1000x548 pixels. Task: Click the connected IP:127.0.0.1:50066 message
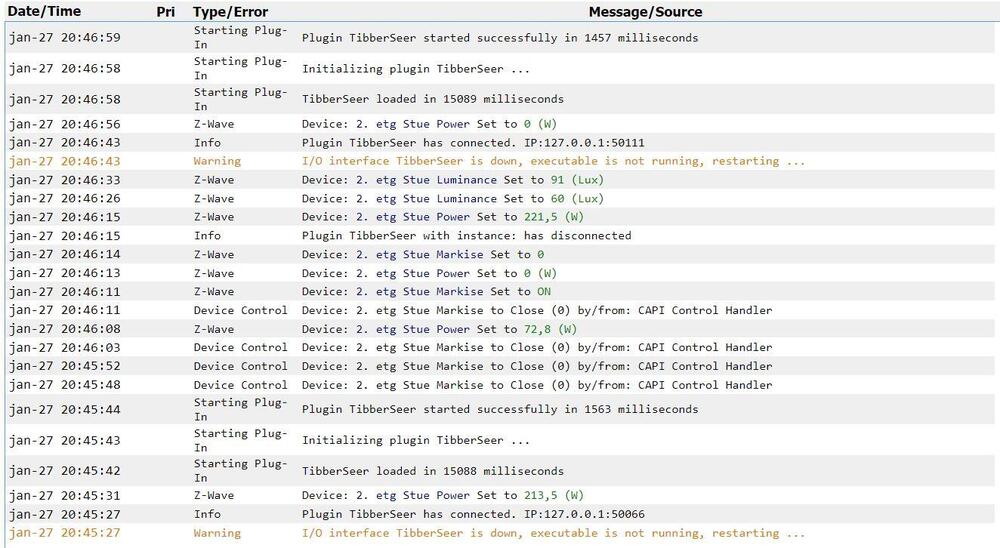(473, 514)
